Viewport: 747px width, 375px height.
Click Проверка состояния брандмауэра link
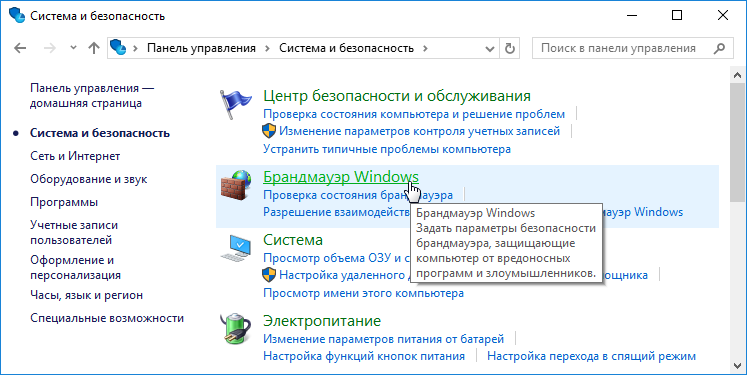(x=358, y=195)
